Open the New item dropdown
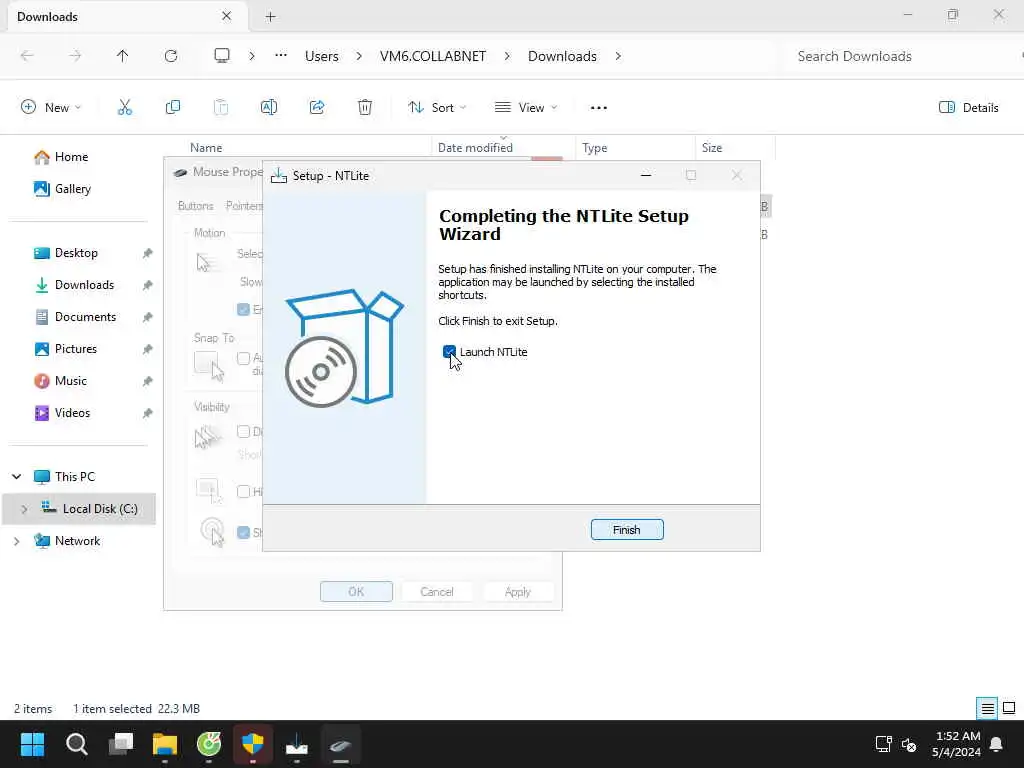Viewport: 1024px width, 768px height. [51, 108]
